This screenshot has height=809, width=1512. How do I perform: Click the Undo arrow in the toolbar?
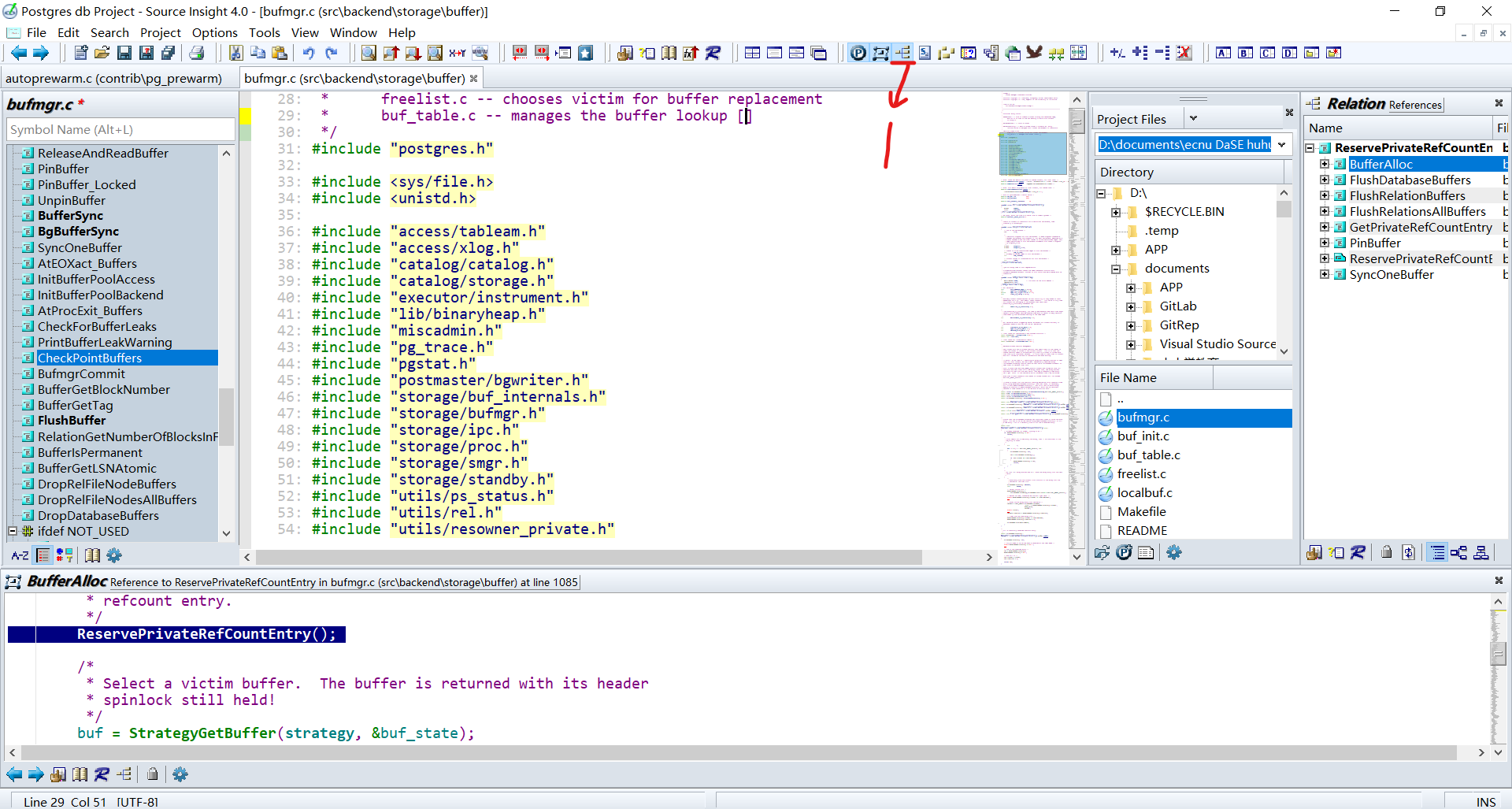(309, 53)
